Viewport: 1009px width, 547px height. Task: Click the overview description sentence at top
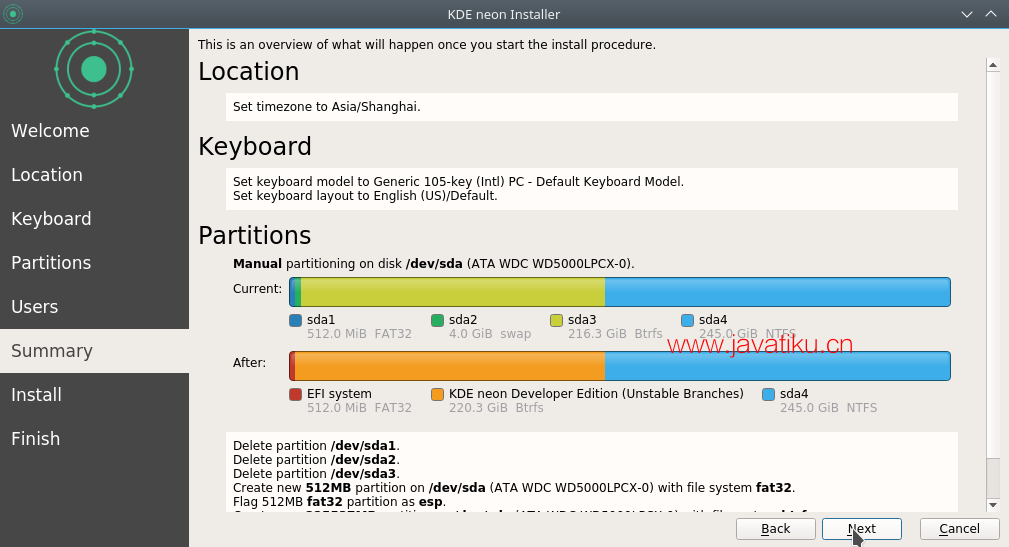pyautogui.click(x=427, y=45)
